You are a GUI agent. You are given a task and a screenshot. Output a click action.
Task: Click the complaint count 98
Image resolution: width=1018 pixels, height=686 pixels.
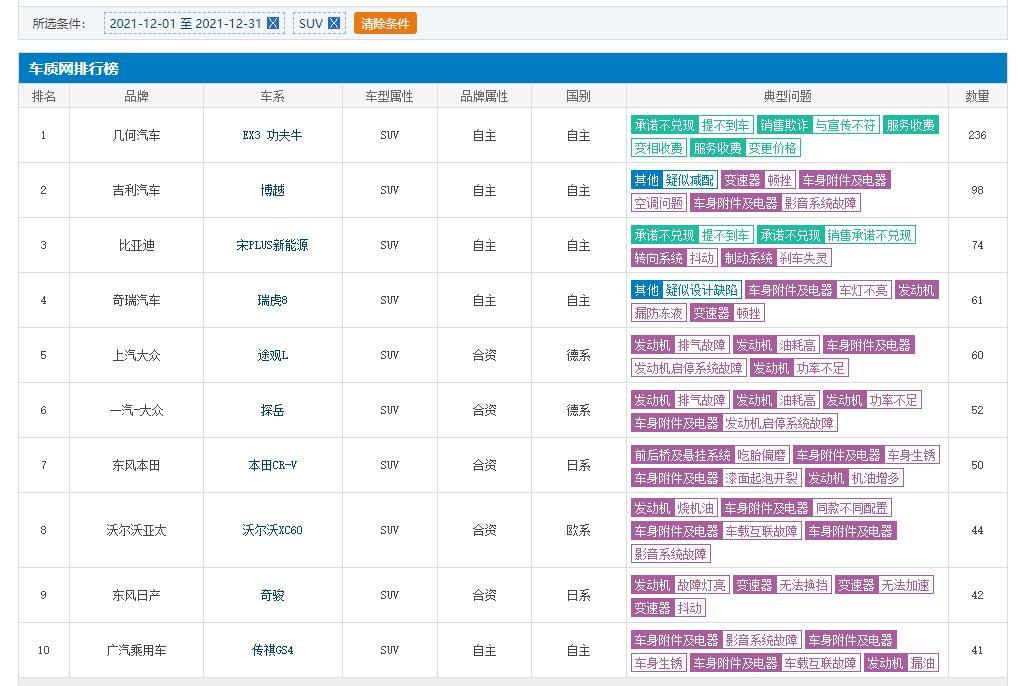tap(977, 190)
